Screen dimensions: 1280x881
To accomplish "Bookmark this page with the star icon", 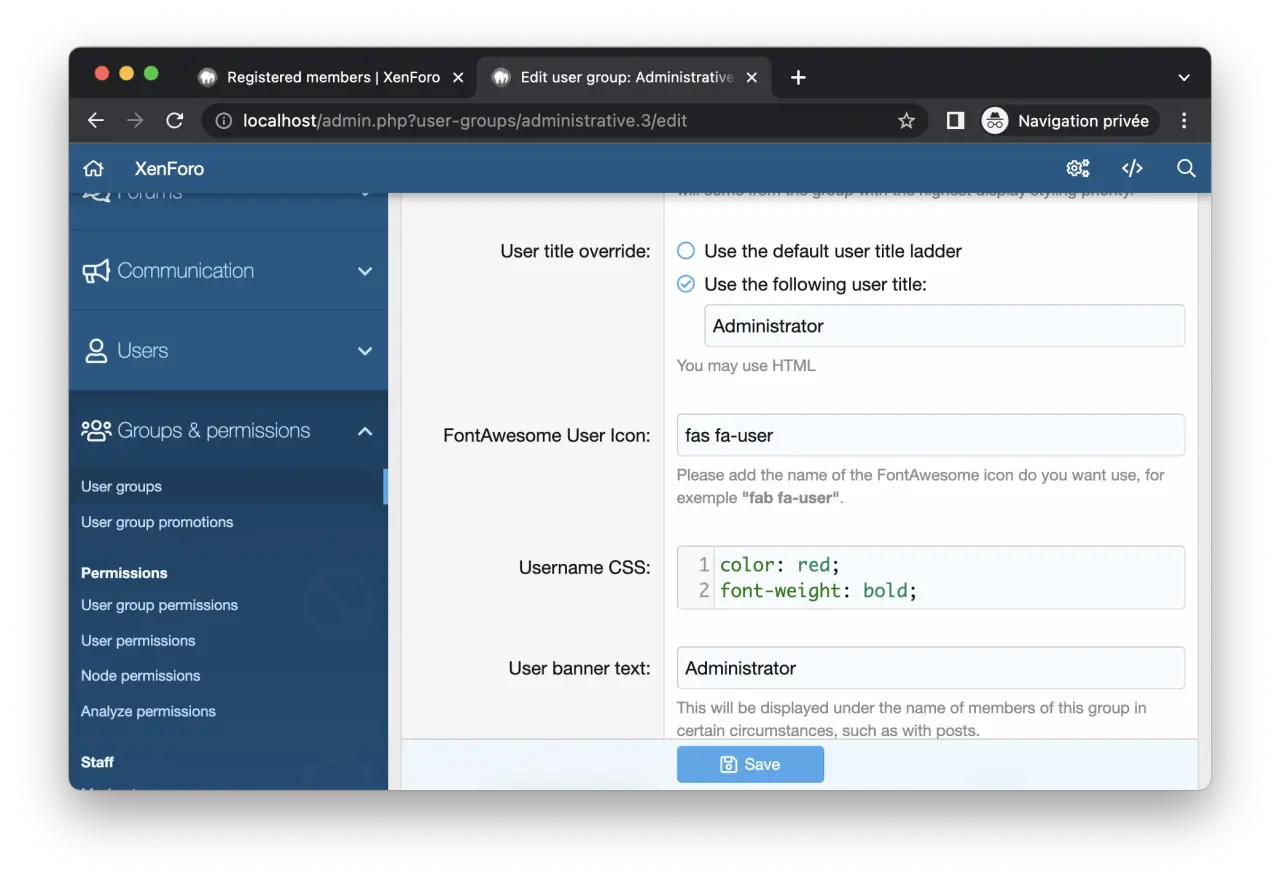I will point(906,121).
